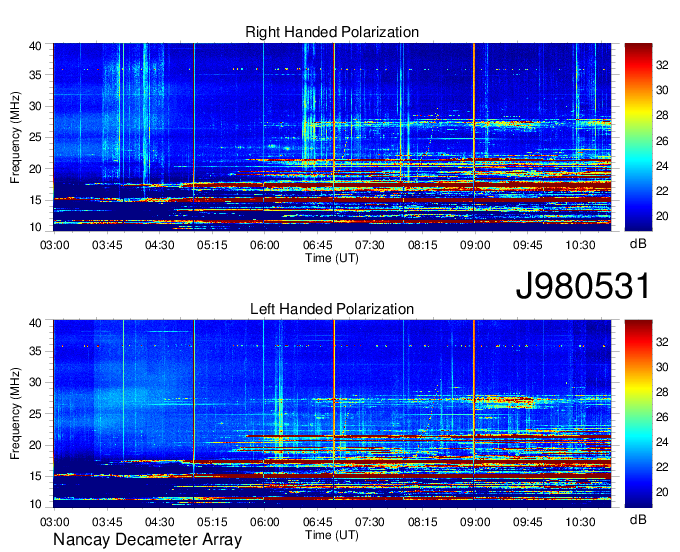
Task: Click the 03:00 time tick of Right Handed plot
Action: point(55,245)
